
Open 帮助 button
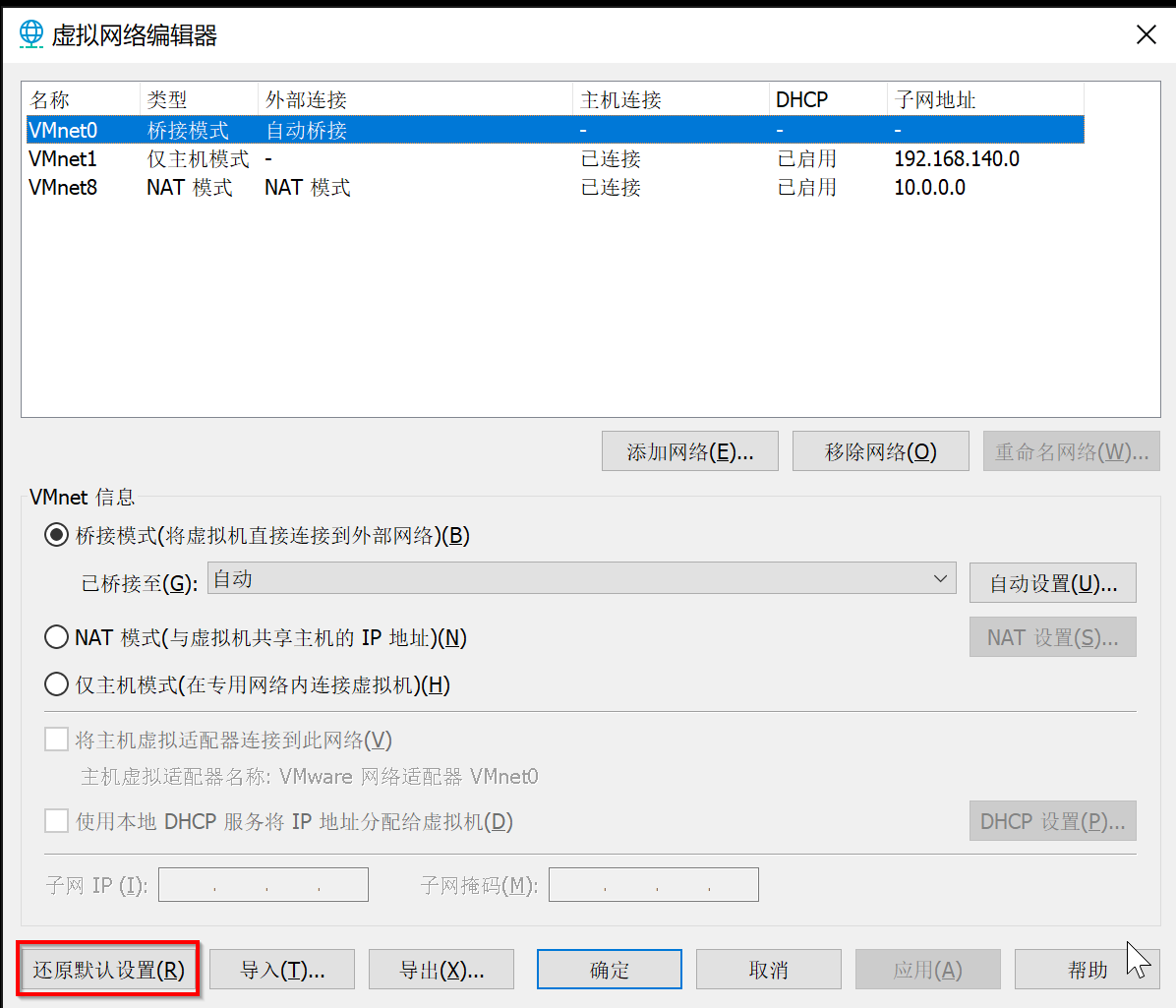tap(1087, 970)
